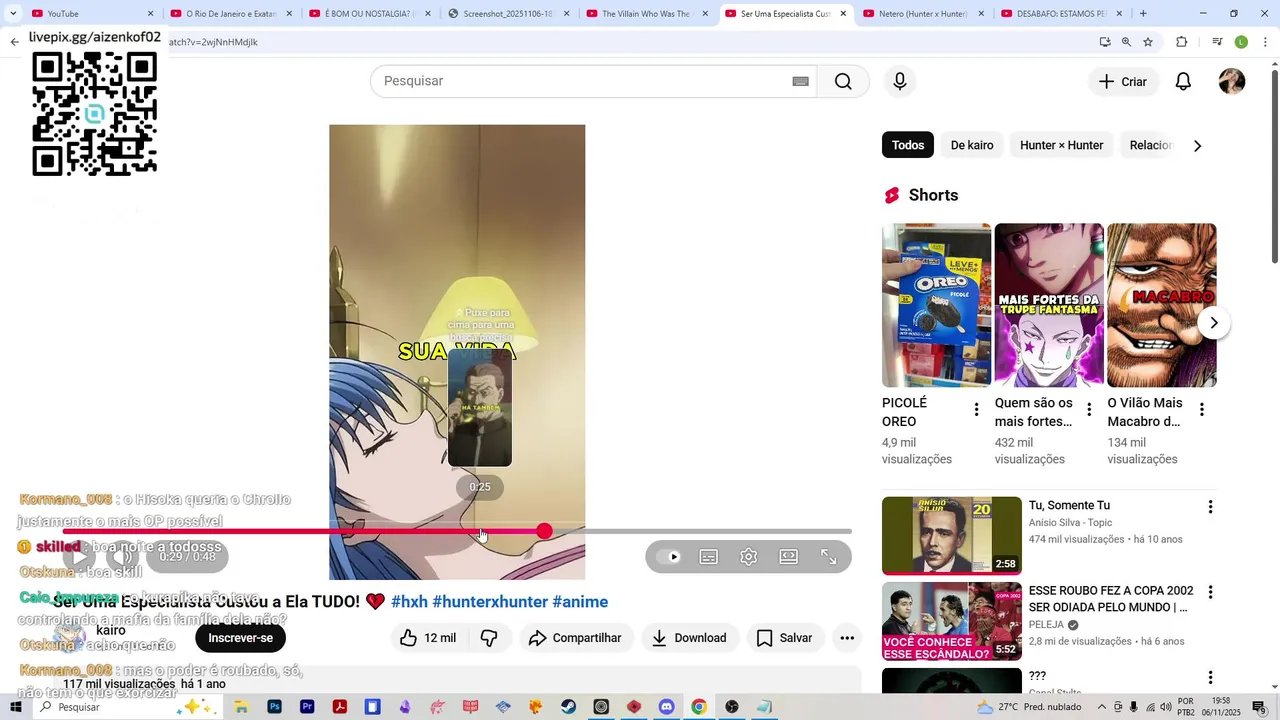The height and width of the screenshot is (720, 1280).
Task: Select the De kairo filter chip
Action: (x=972, y=145)
